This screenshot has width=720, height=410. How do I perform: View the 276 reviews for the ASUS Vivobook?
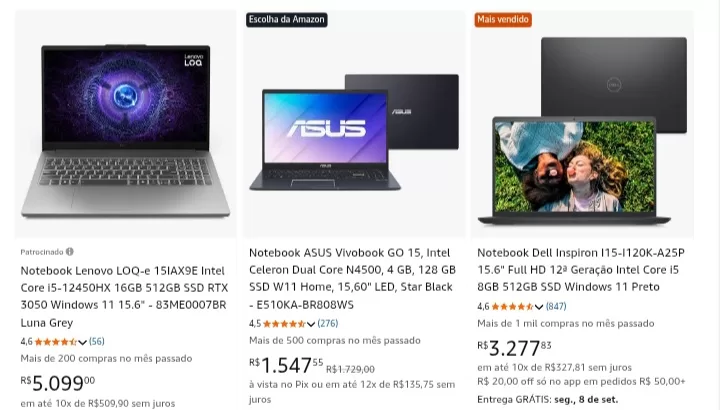click(x=327, y=323)
